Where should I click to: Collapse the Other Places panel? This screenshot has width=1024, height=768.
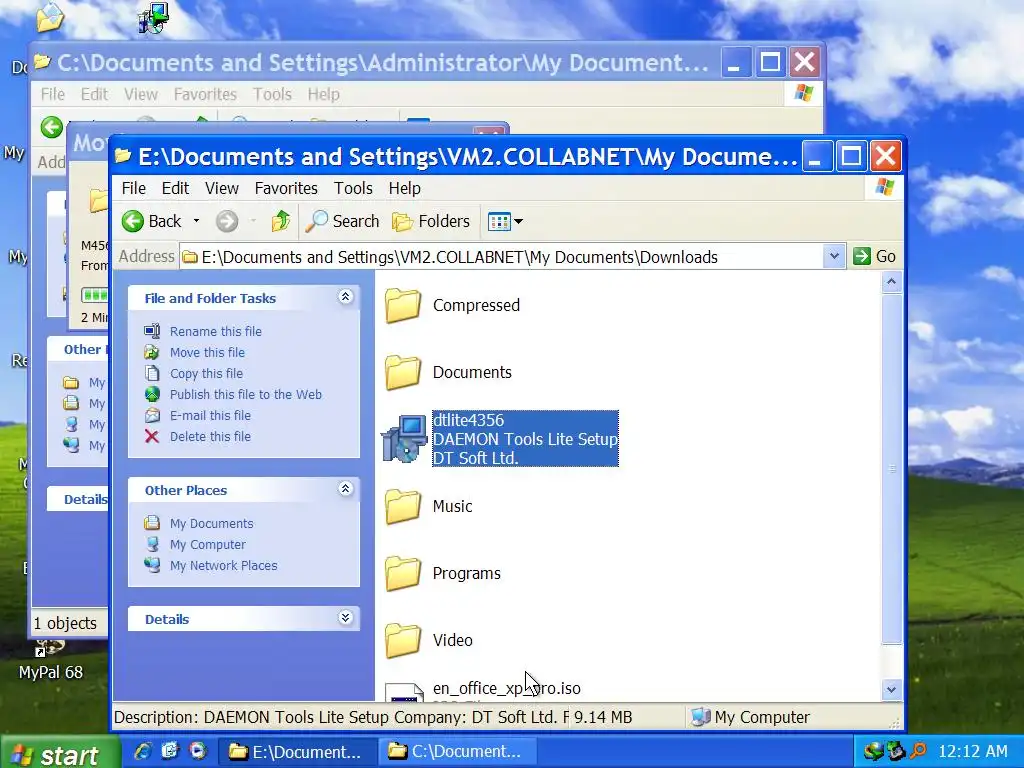coord(345,489)
